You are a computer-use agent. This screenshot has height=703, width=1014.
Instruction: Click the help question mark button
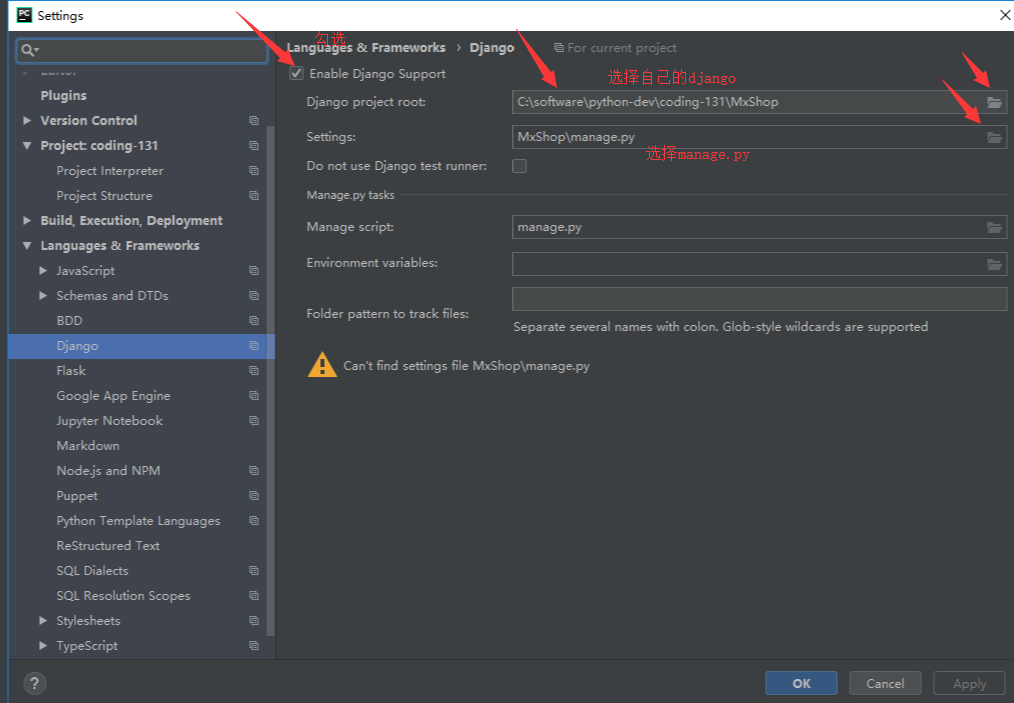point(34,683)
